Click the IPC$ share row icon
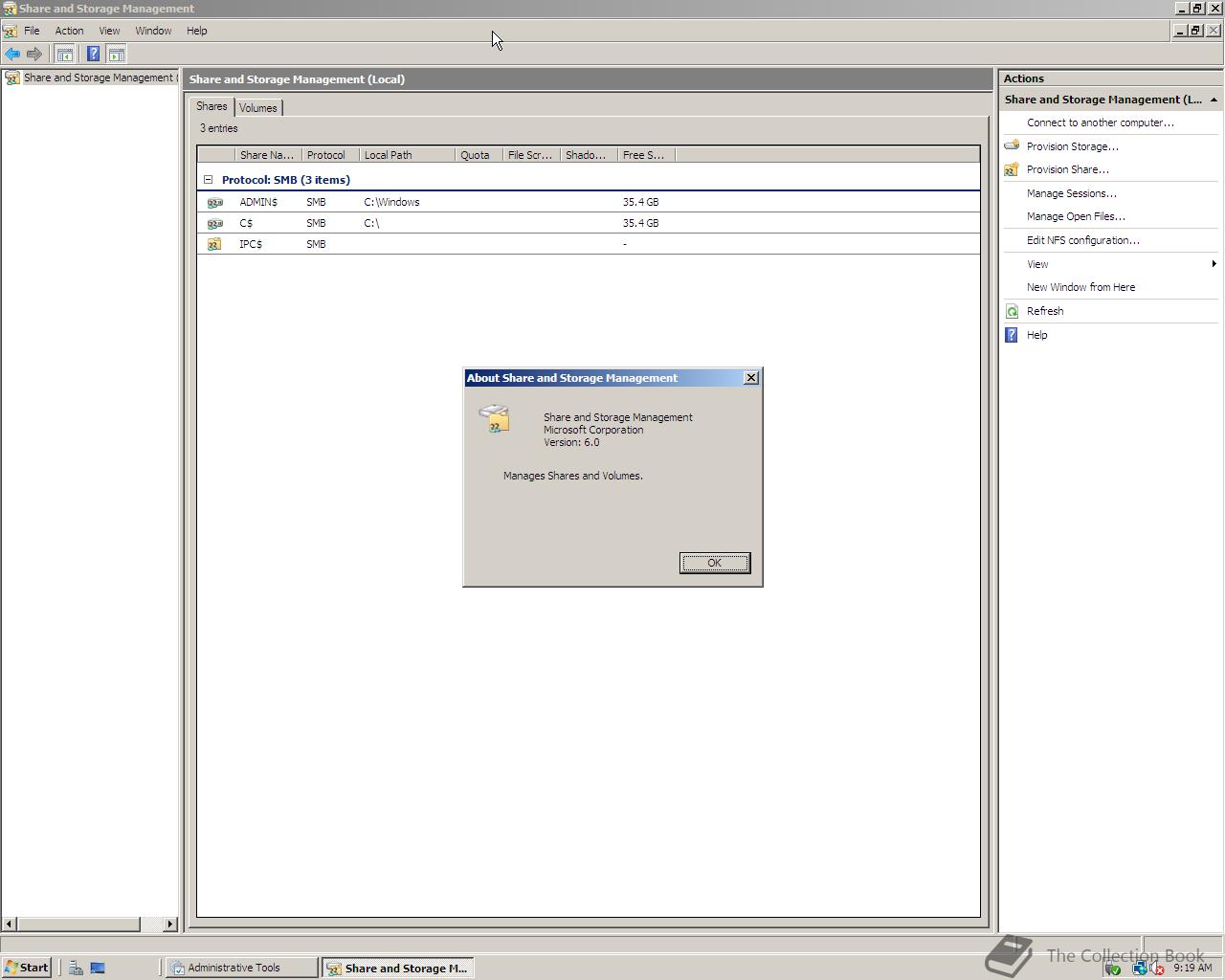The height and width of the screenshot is (980, 1225). click(214, 244)
